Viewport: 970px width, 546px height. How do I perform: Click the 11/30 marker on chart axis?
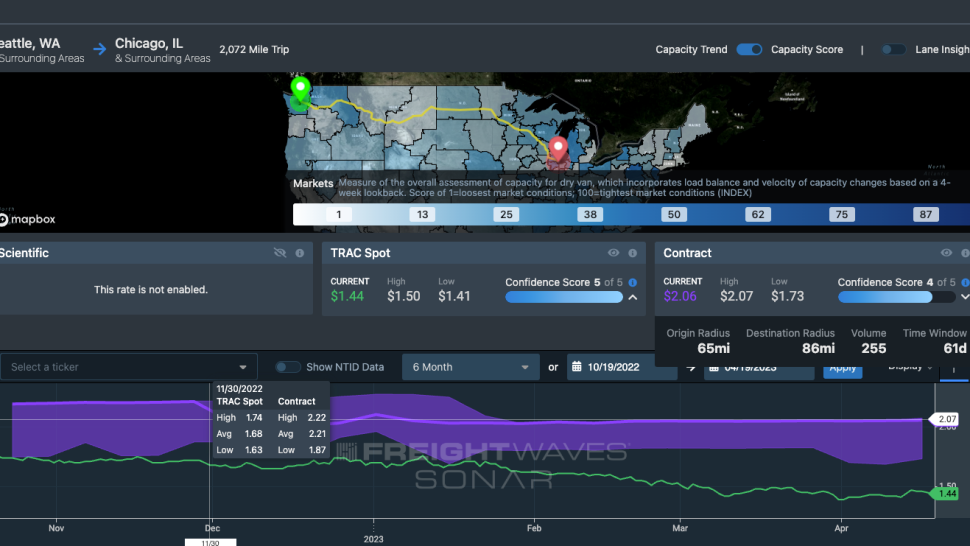210,542
